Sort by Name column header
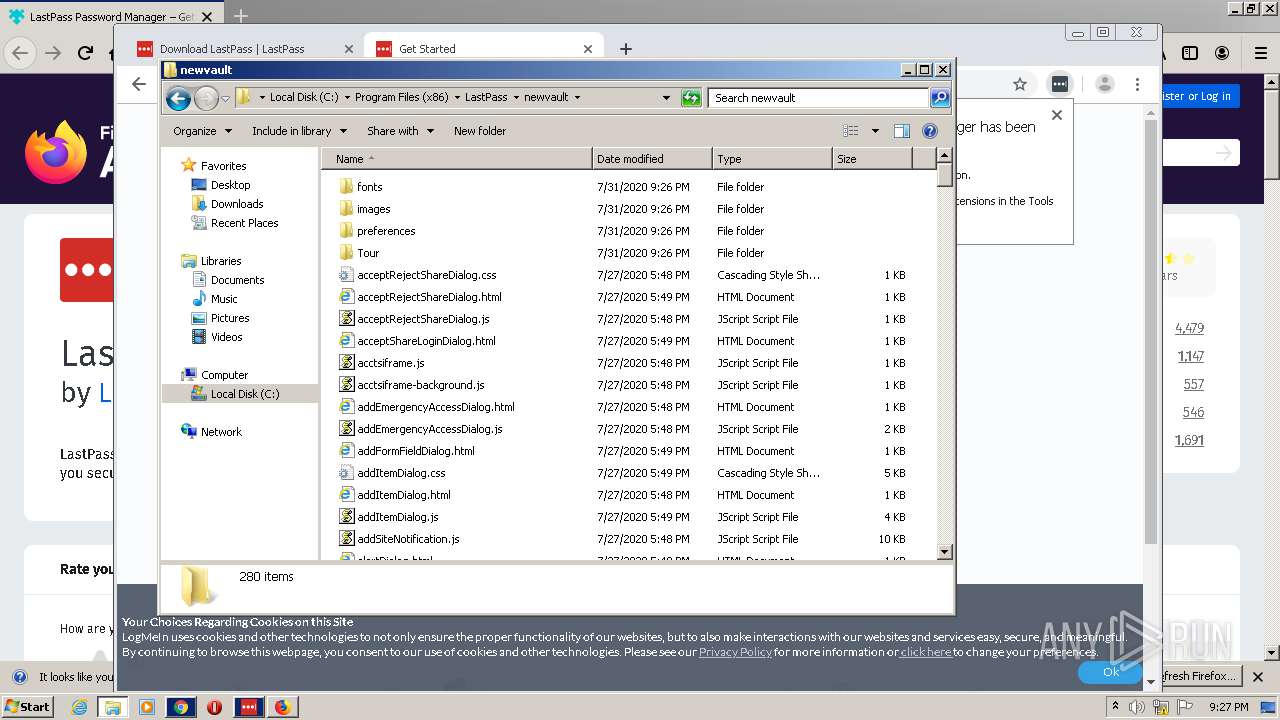 click(457, 159)
